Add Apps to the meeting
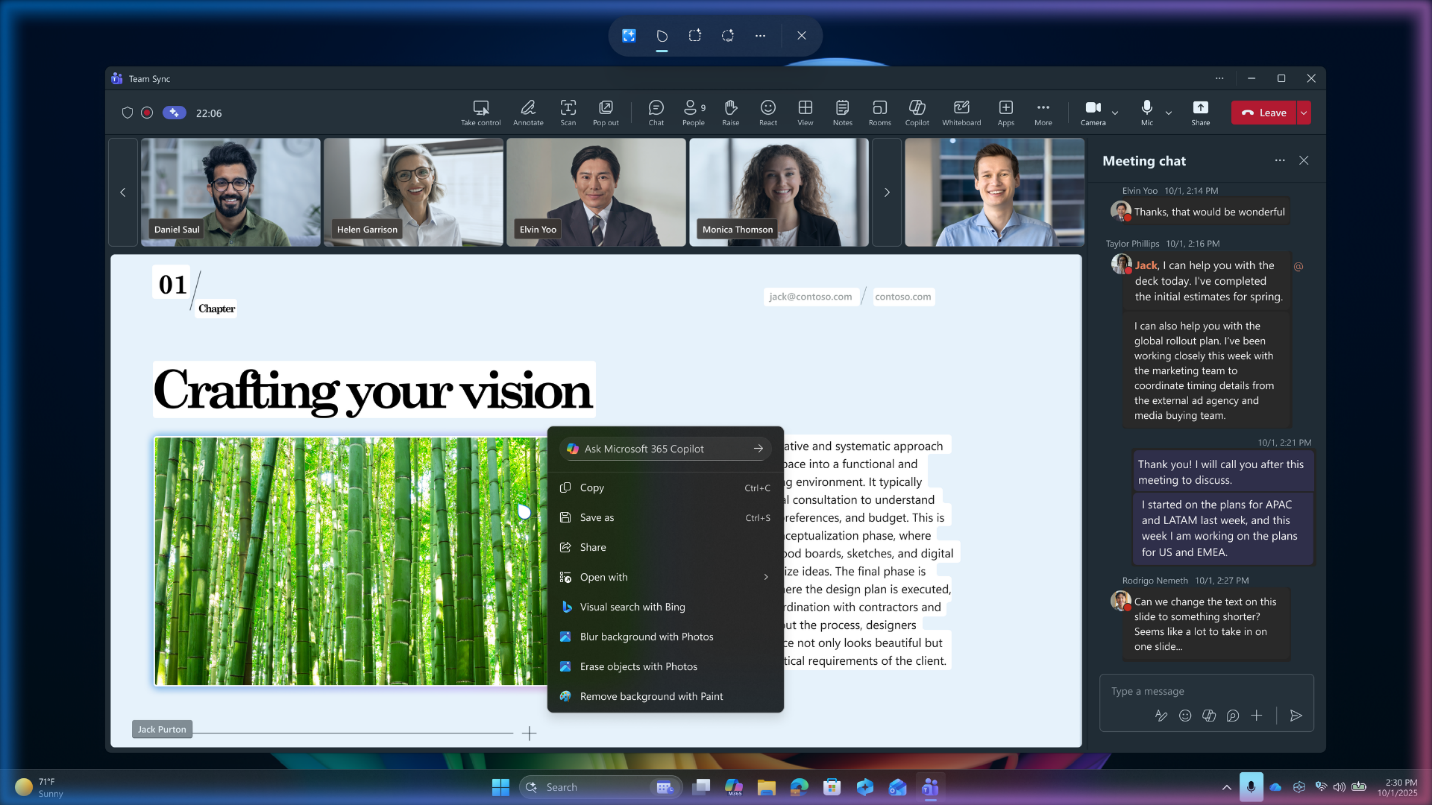This screenshot has width=1432, height=805. click(1006, 112)
